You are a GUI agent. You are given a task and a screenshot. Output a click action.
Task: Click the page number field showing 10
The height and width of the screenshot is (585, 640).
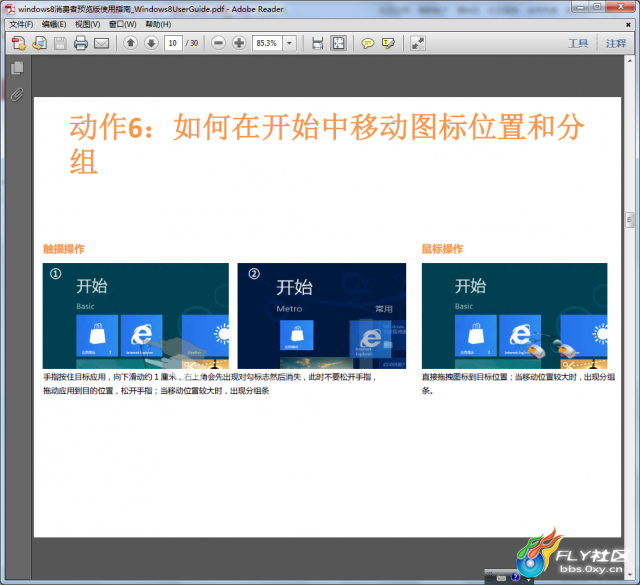tap(173, 43)
